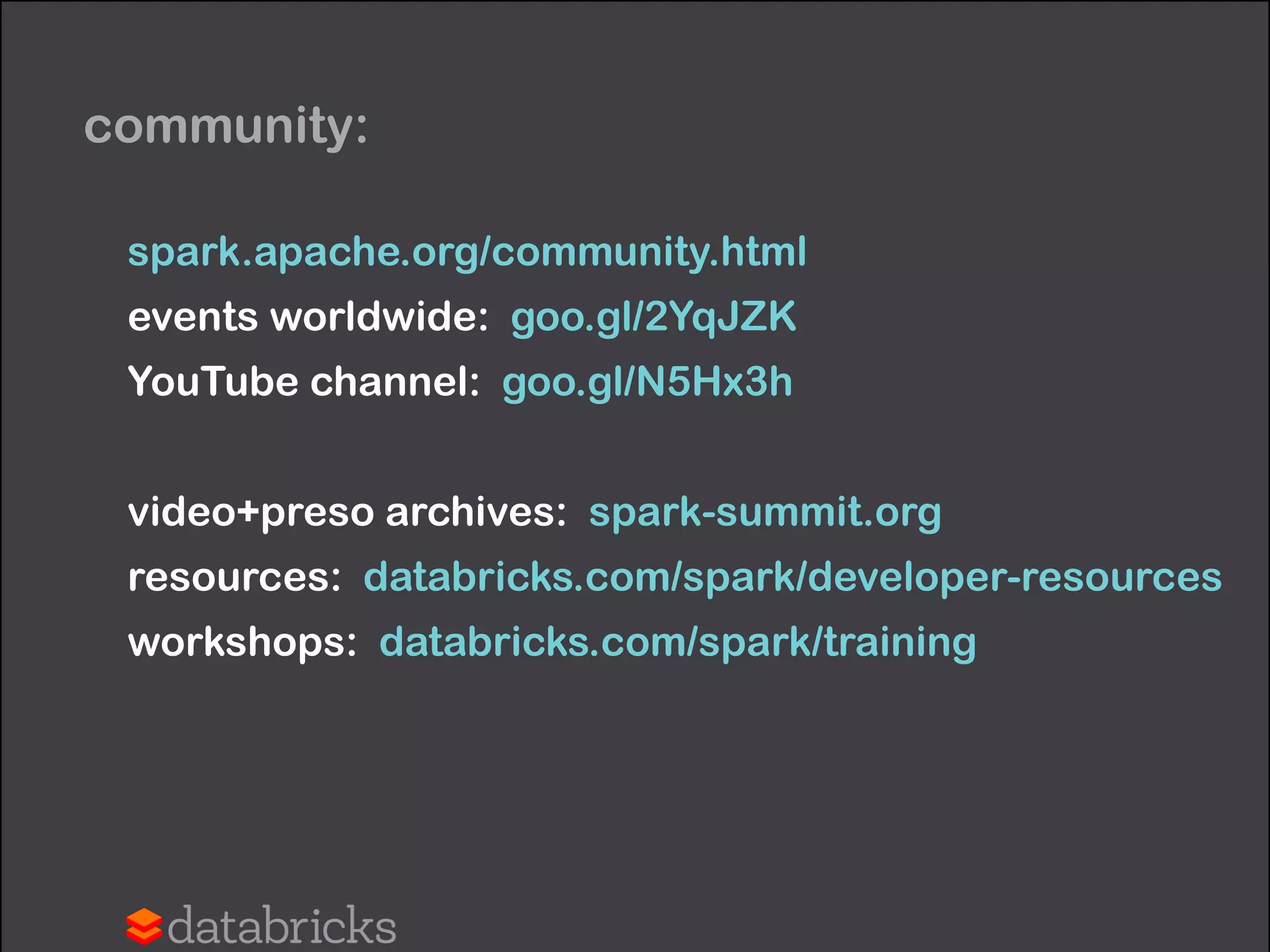Click the 'events worldwide:' label
The image size is (1270, 952).
pyautogui.click(x=308, y=317)
